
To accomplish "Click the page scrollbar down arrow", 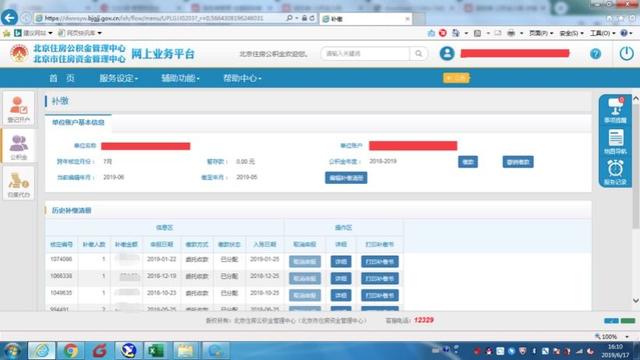I will point(636,300).
